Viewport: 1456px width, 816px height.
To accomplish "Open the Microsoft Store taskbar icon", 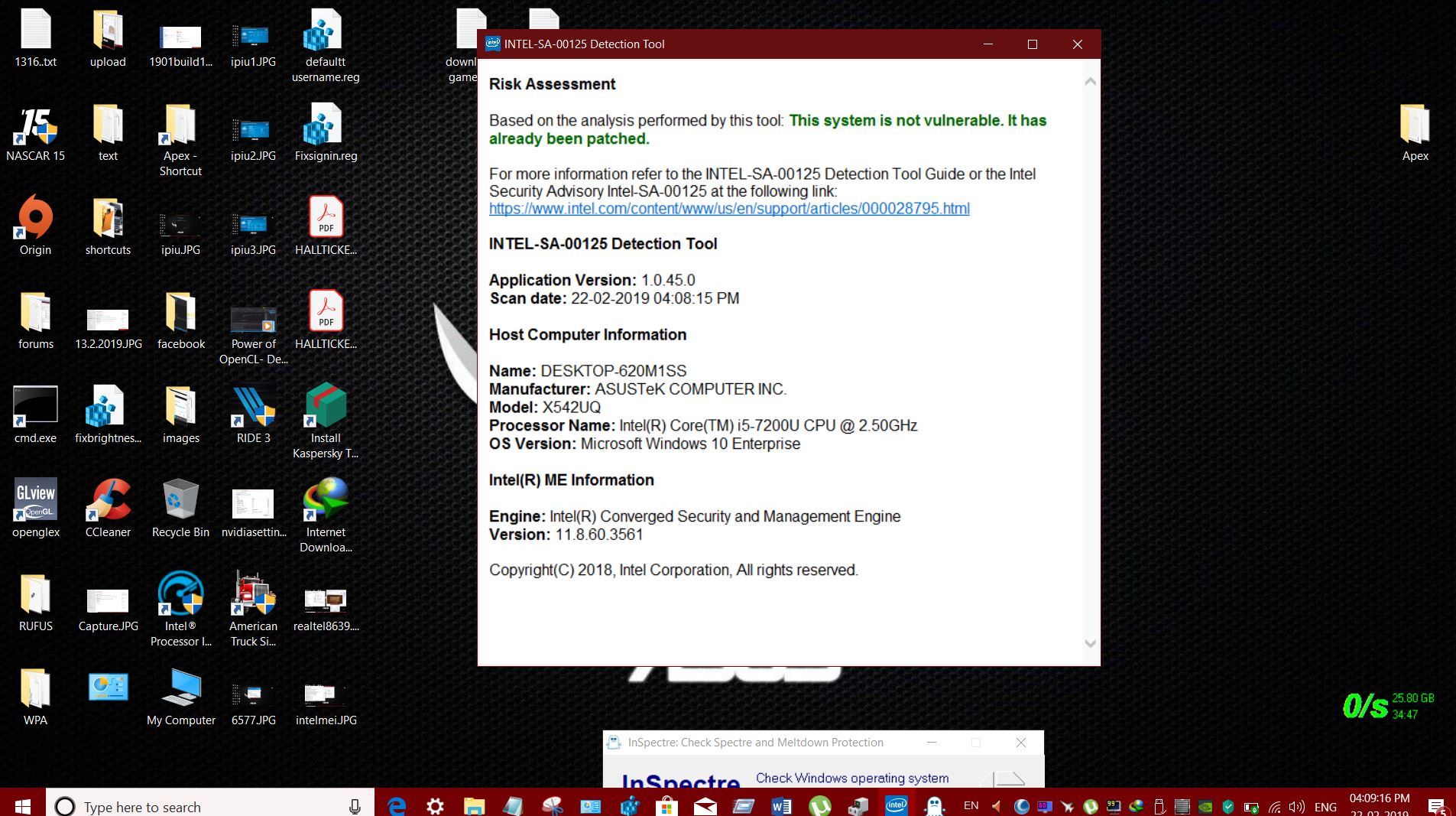I will point(666,806).
